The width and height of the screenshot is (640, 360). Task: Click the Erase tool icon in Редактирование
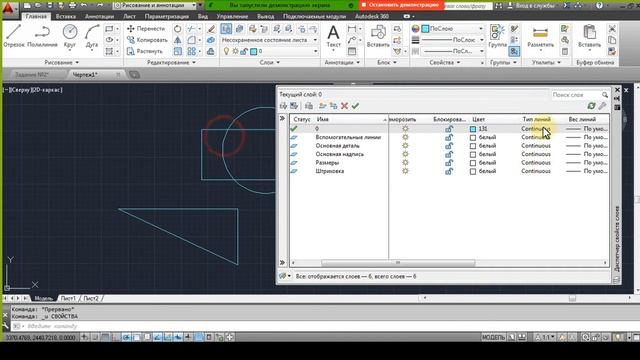[x=211, y=29]
